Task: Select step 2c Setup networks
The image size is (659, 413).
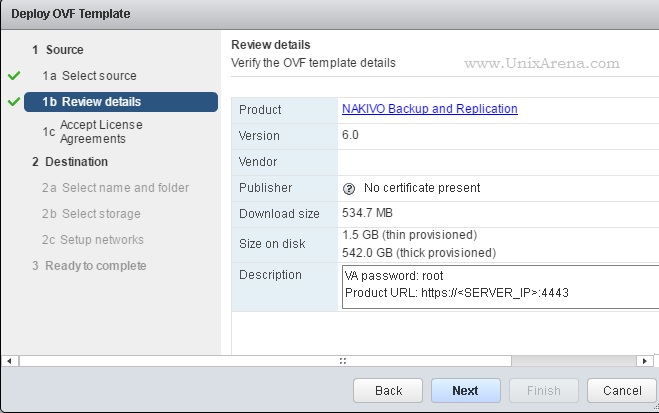Action: (92, 240)
